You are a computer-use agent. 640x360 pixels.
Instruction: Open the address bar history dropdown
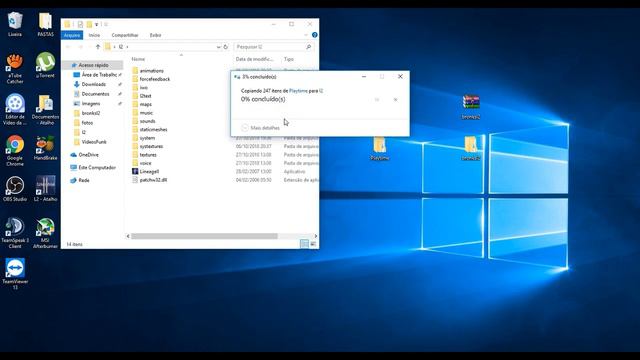point(218,47)
